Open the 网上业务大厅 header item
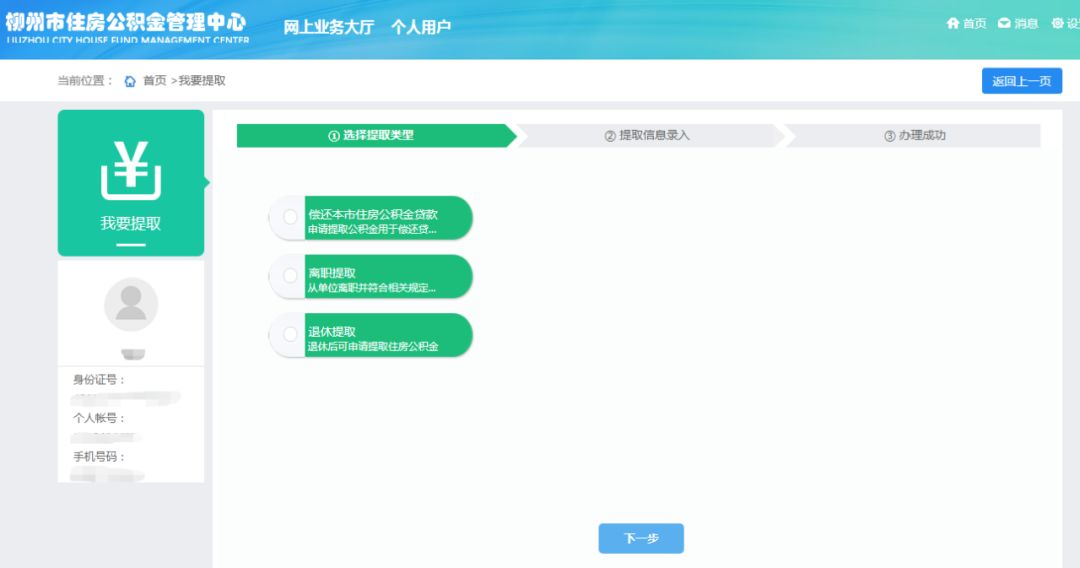 point(329,27)
